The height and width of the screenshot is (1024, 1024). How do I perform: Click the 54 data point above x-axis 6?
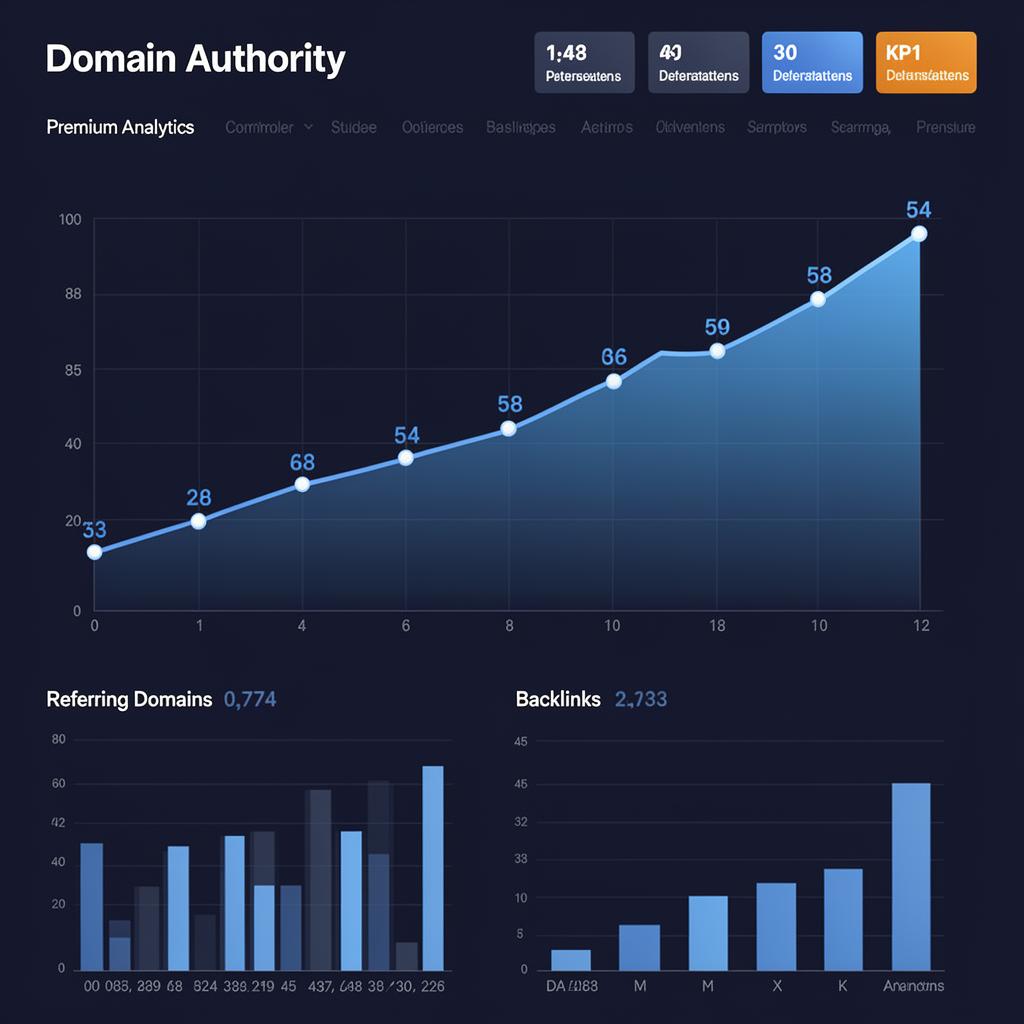(406, 458)
